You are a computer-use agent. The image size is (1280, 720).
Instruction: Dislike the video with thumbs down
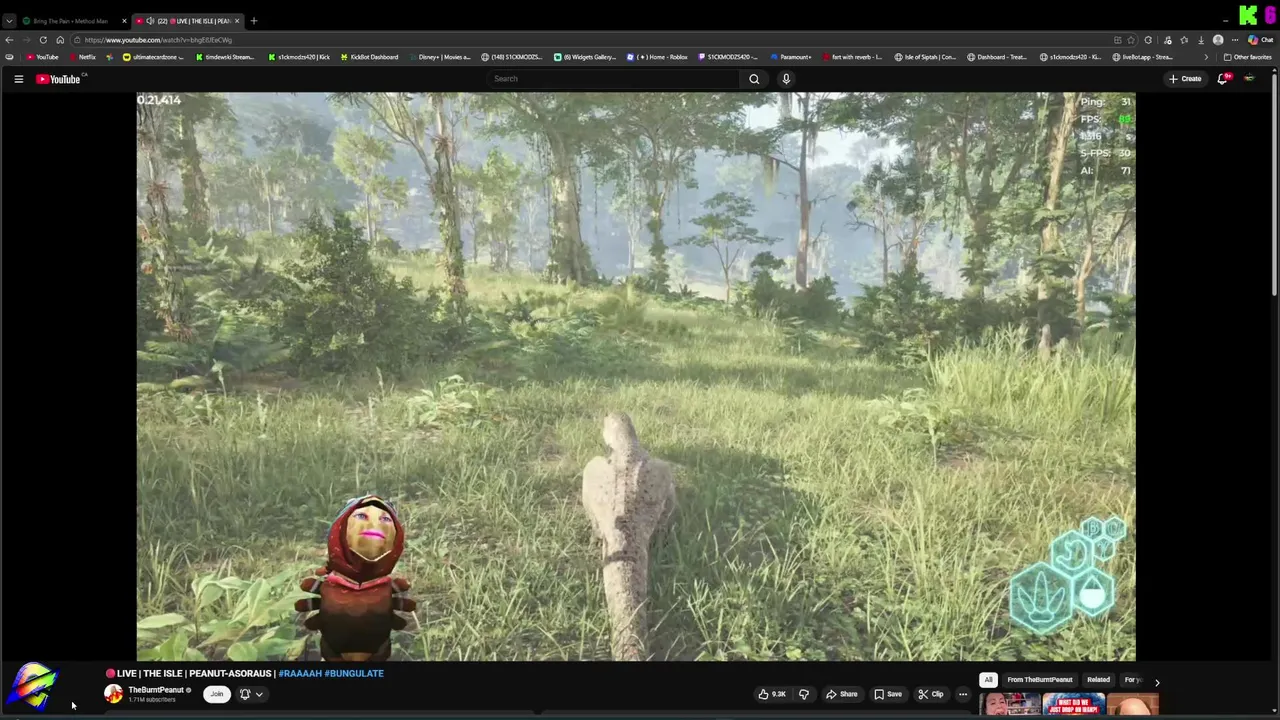[x=803, y=694]
